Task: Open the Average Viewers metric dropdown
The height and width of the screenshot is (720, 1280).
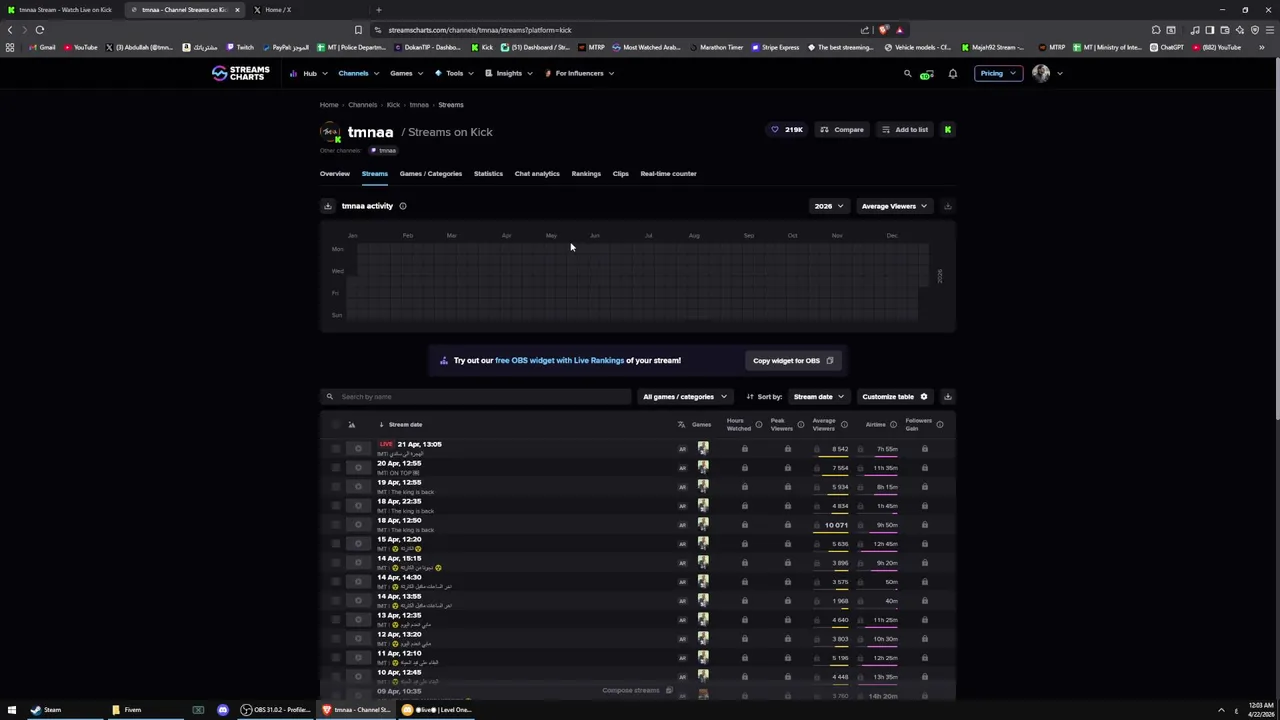Action: click(x=894, y=206)
